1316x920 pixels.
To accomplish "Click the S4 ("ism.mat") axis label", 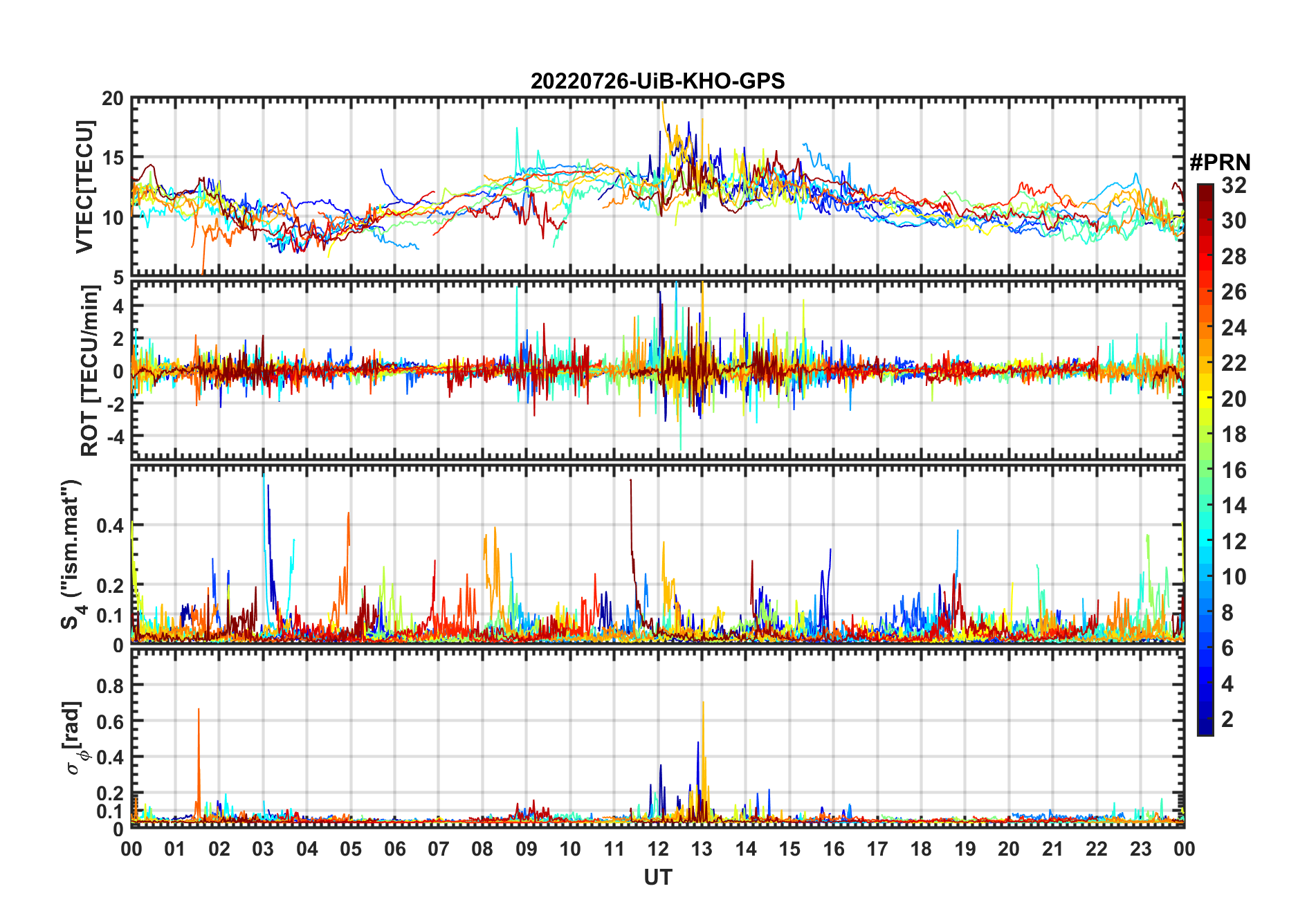I will click(x=73, y=554).
